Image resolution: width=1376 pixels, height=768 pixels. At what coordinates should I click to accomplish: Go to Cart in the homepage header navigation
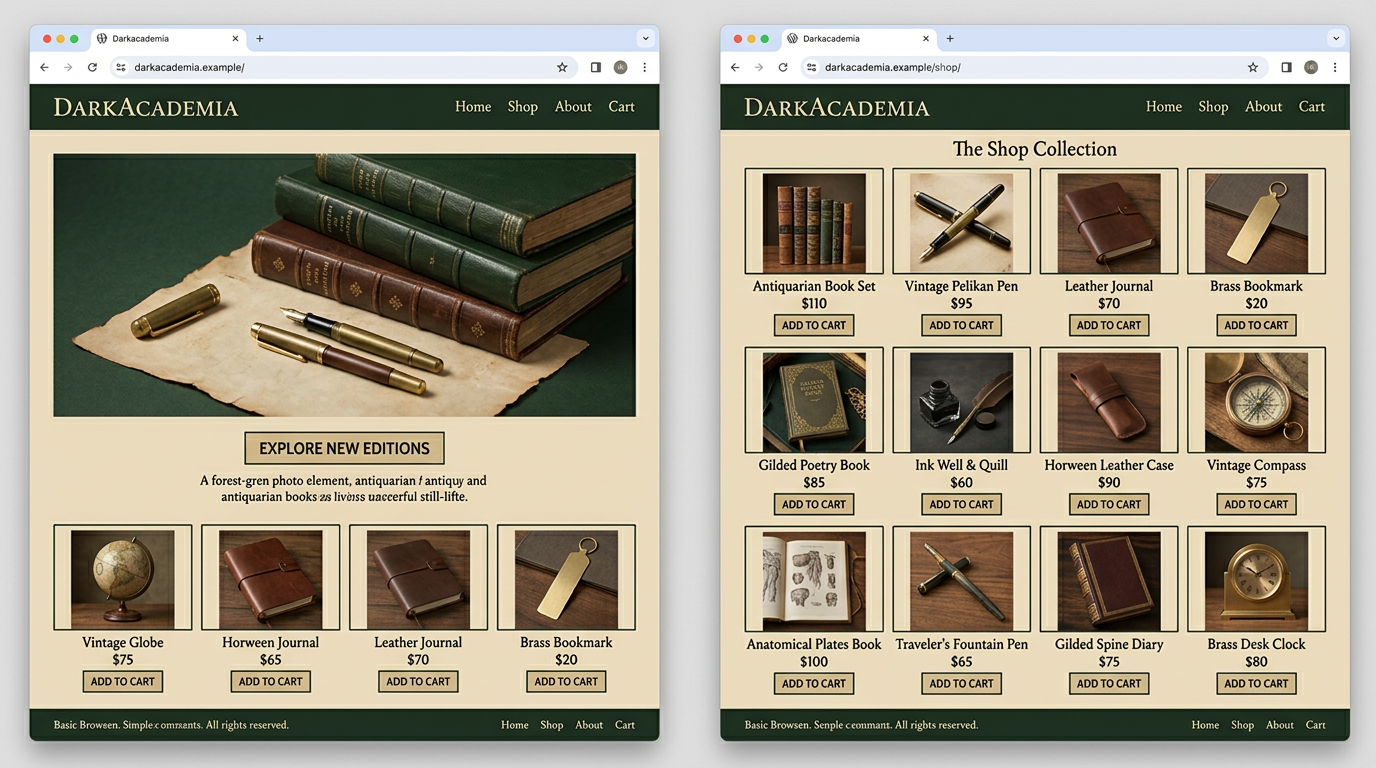point(621,107)
